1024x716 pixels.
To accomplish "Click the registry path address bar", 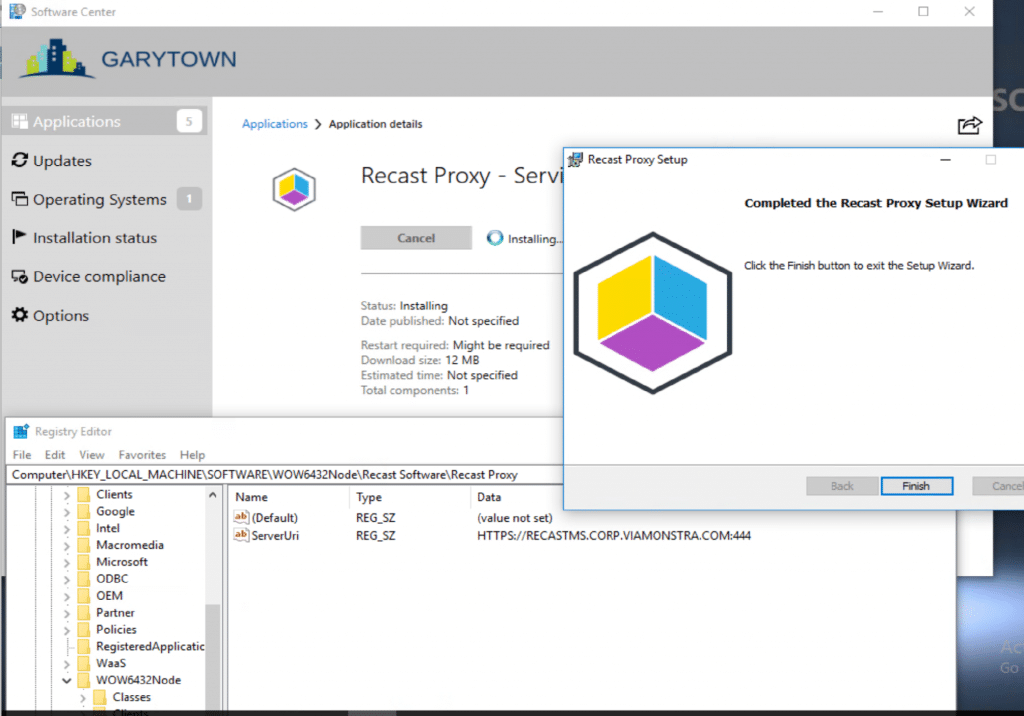I will [x=270, y=474].
